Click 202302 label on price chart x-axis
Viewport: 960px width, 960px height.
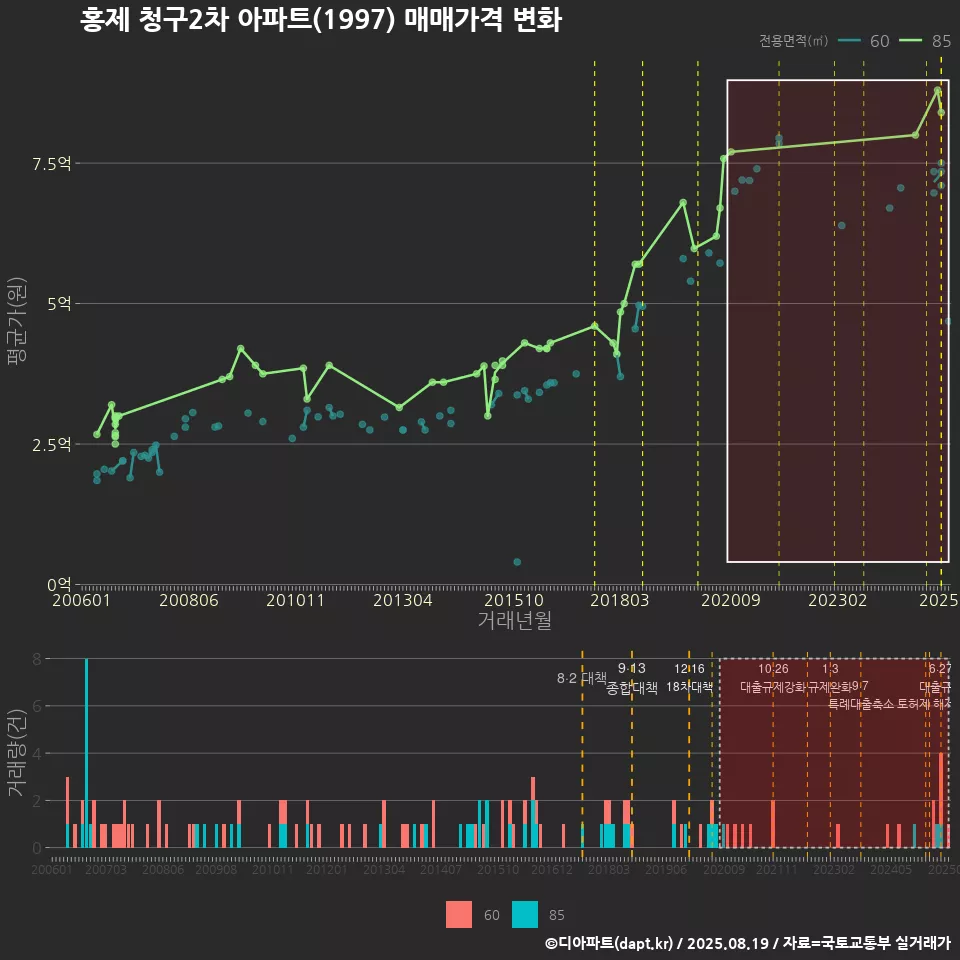pyautogui.click(x=838, y=600)
